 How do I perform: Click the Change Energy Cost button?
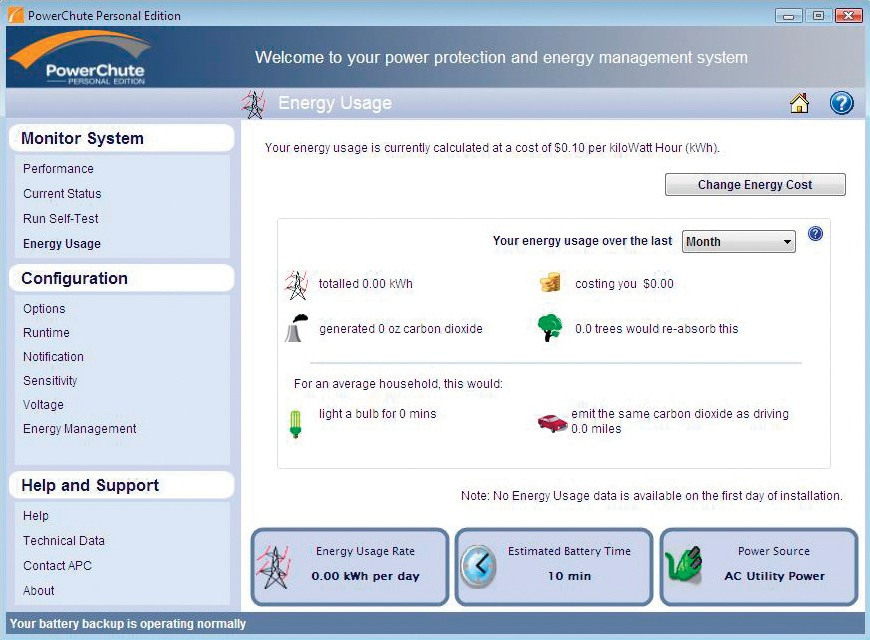point(755,184)
